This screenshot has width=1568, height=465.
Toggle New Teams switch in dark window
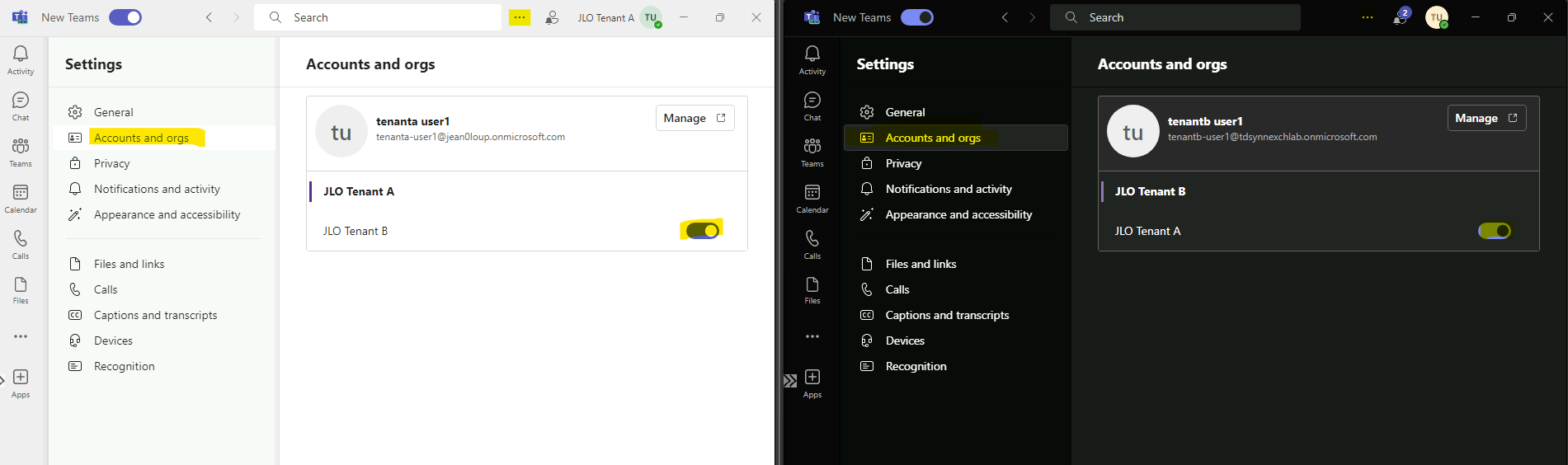(x=917, y=17)
